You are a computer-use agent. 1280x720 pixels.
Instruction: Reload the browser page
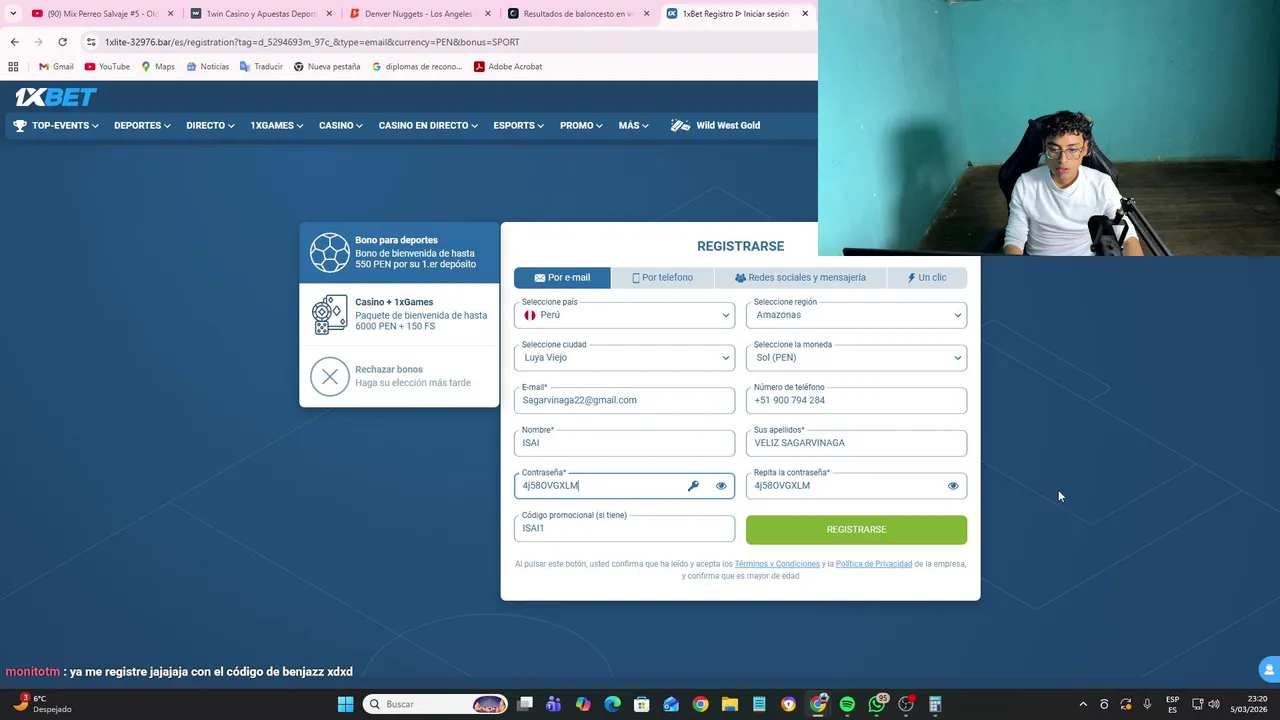click(x=62, y=42)
